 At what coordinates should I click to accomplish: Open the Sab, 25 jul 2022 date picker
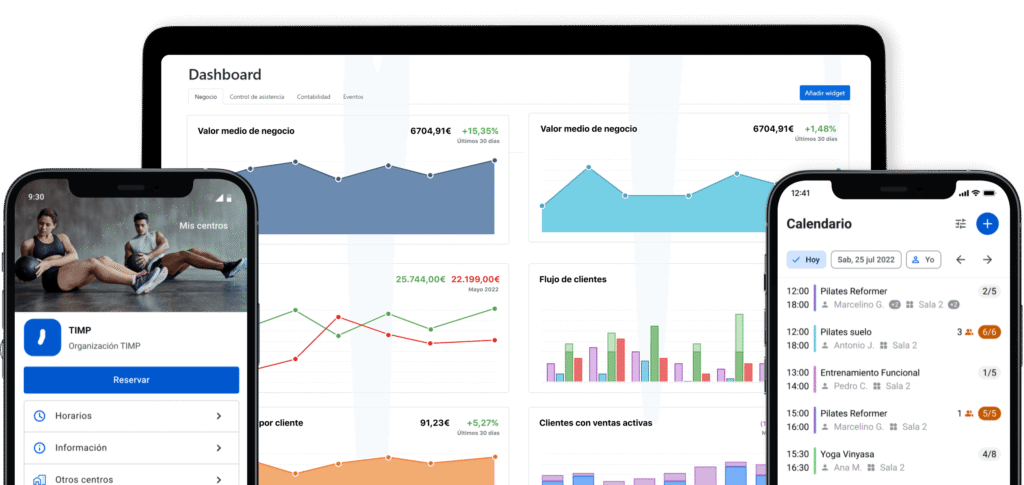point(865,260)
